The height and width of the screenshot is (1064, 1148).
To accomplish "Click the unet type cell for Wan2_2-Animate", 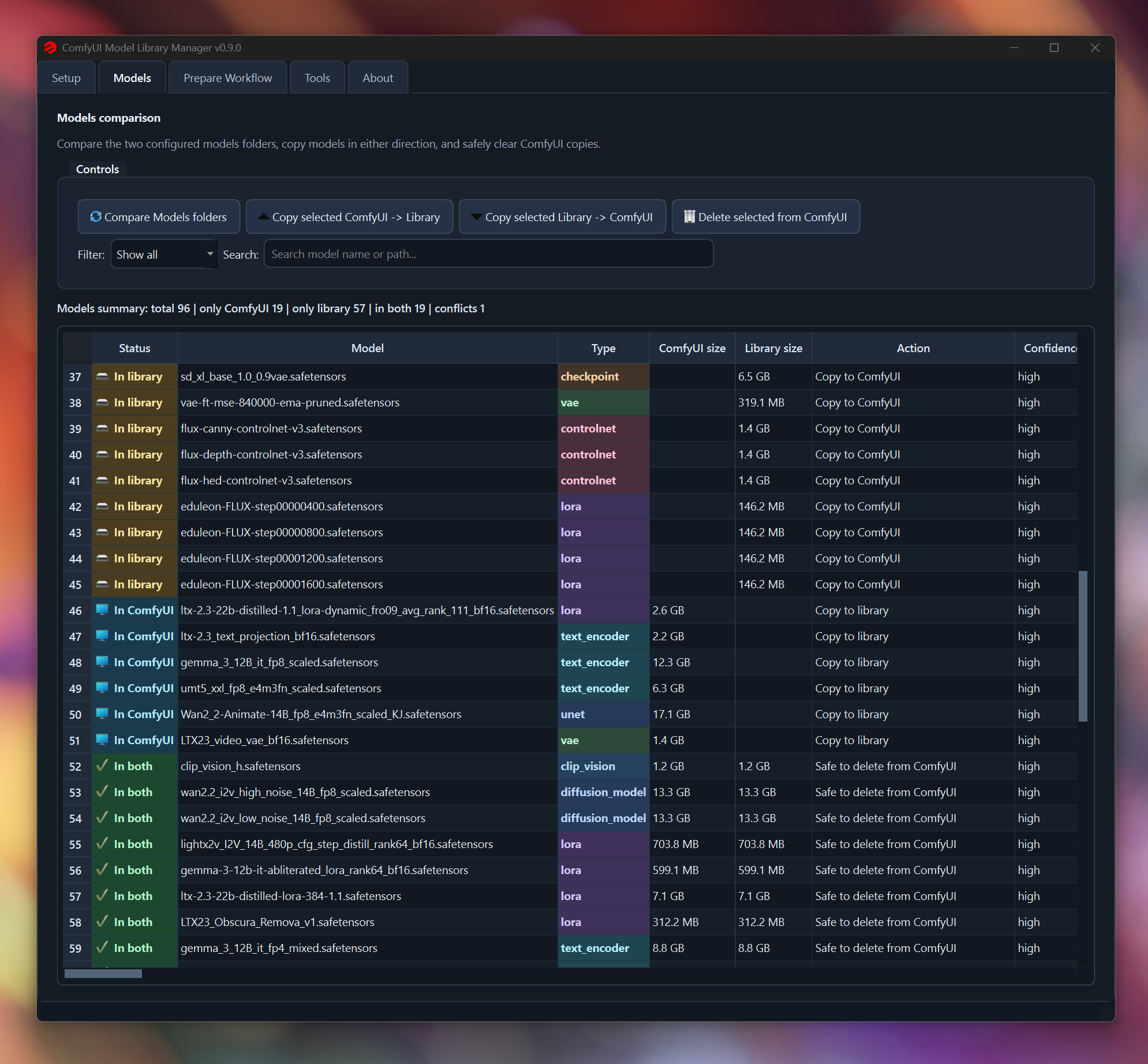I will coord(603,714).
